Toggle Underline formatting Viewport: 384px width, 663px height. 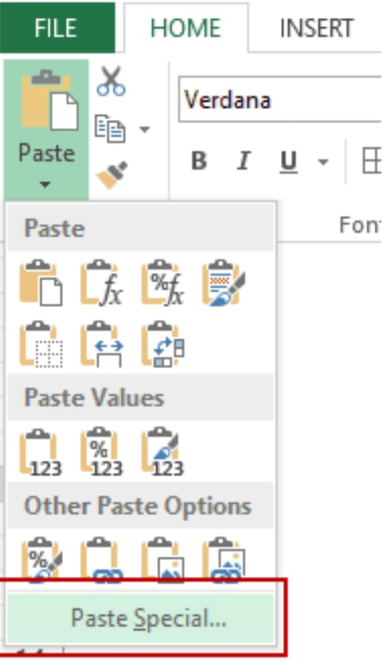pos(288,162)
